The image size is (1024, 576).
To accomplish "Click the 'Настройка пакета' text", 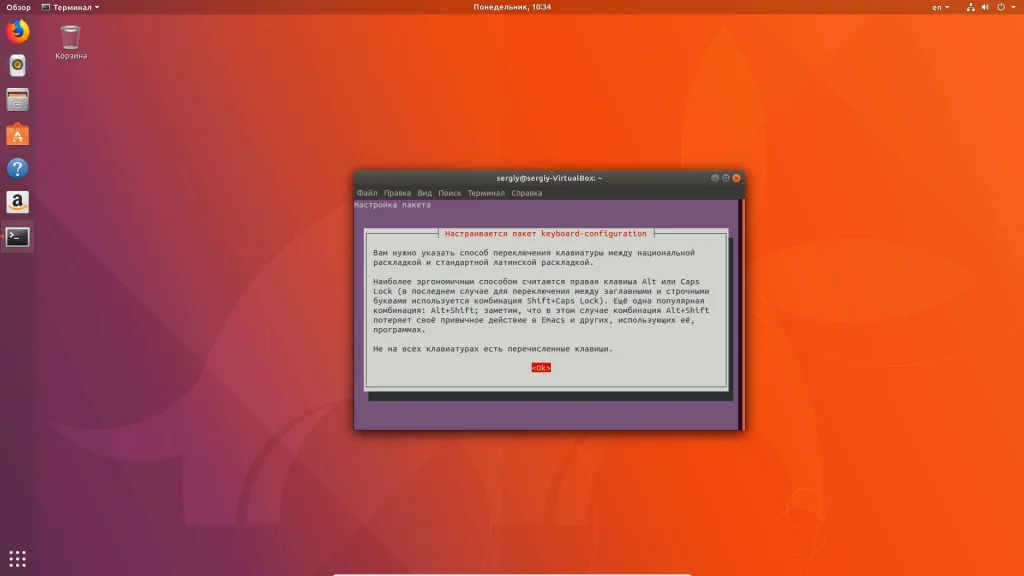I will pos(392,204).
